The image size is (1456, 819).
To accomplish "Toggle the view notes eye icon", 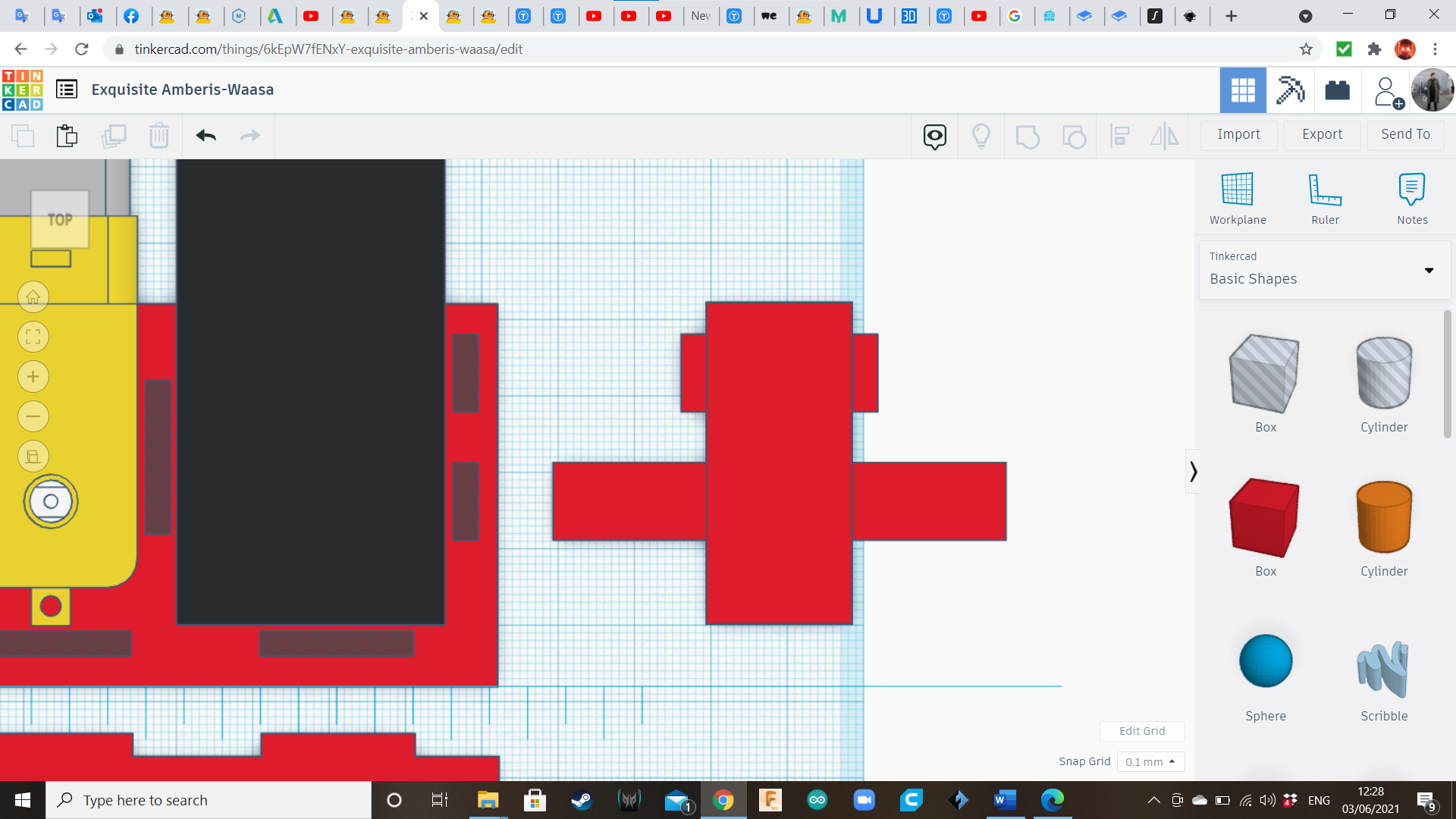I will click(x=934, y=136).
